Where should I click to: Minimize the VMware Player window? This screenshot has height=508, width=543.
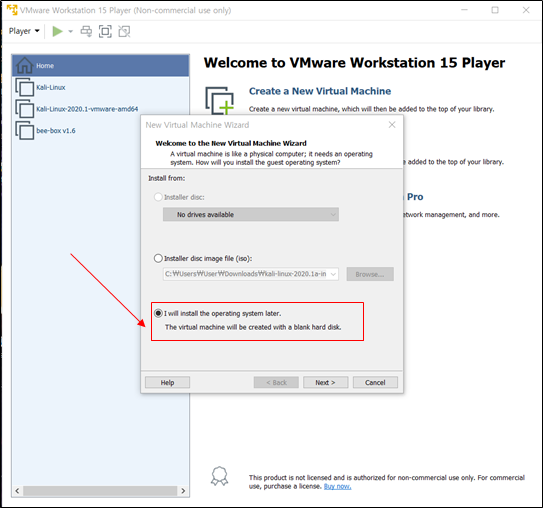[x=464, y=10]
